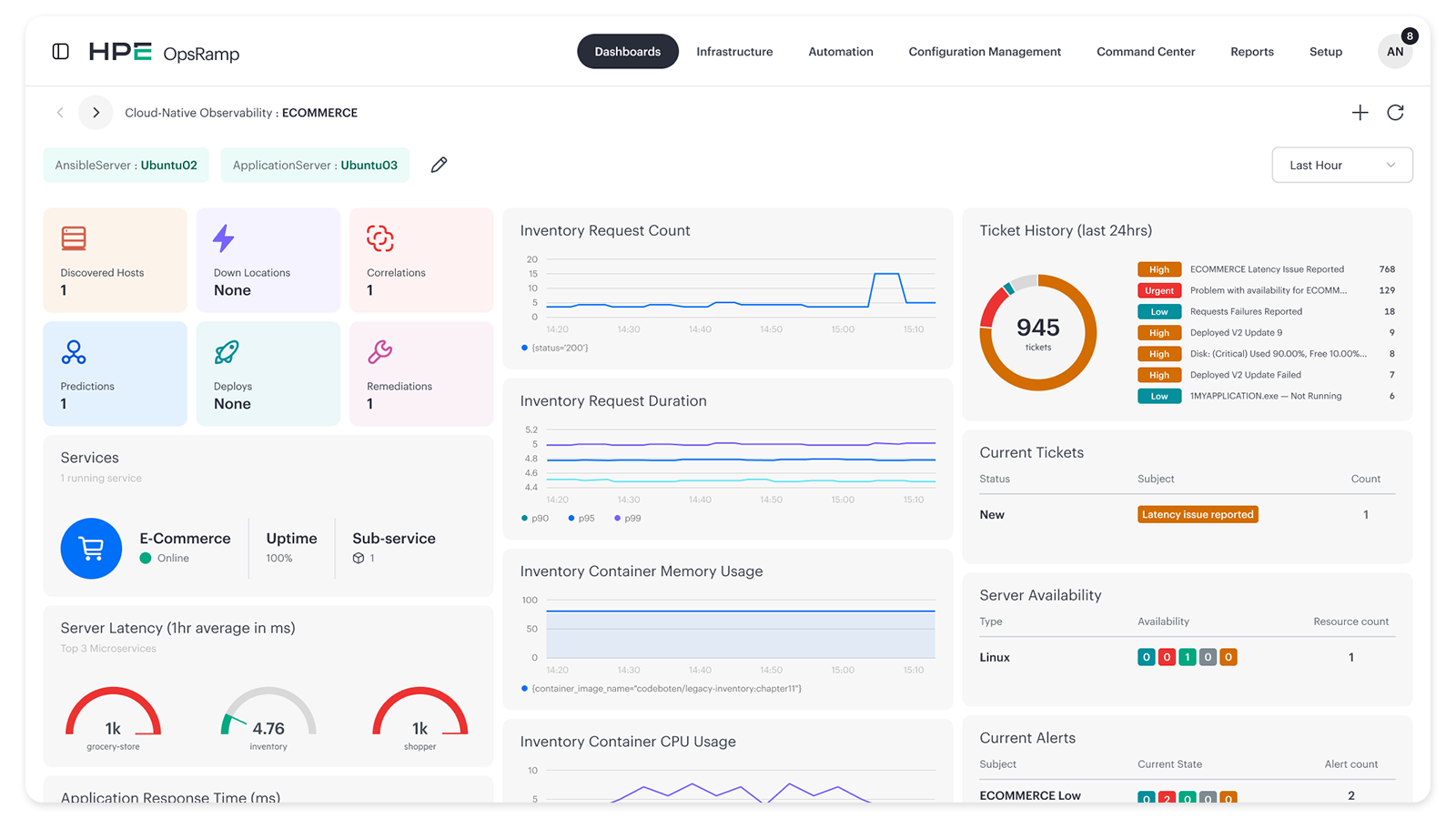Viewport: 1456px width, 819px height.
Task: Click Low badge for Requests Failures Reported
Action: pyautogui.click(x=1159, y=311)
